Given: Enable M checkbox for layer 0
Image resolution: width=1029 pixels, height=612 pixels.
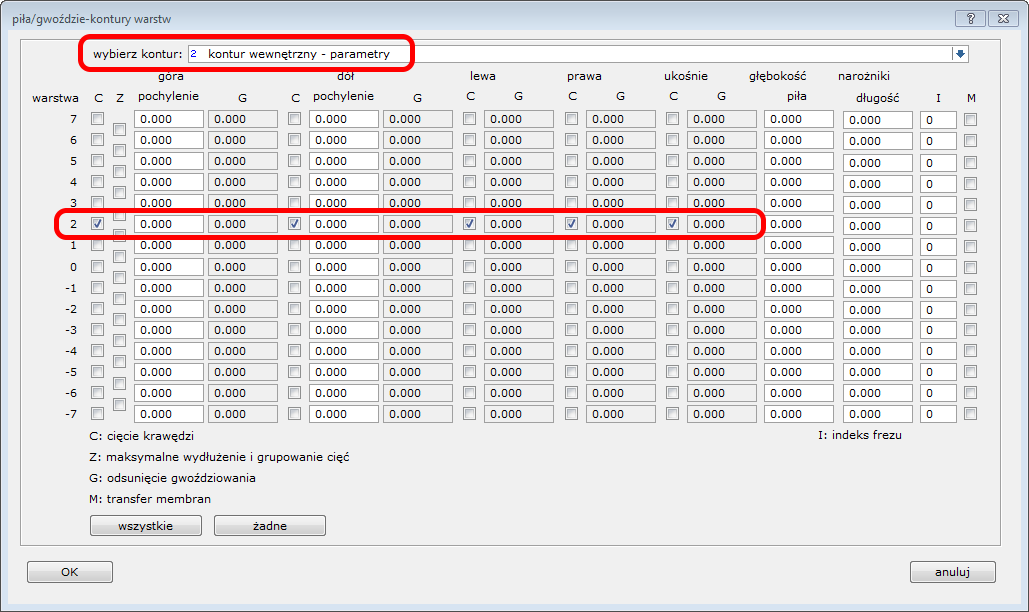Looking at the screenshot, I should [970, 267].
